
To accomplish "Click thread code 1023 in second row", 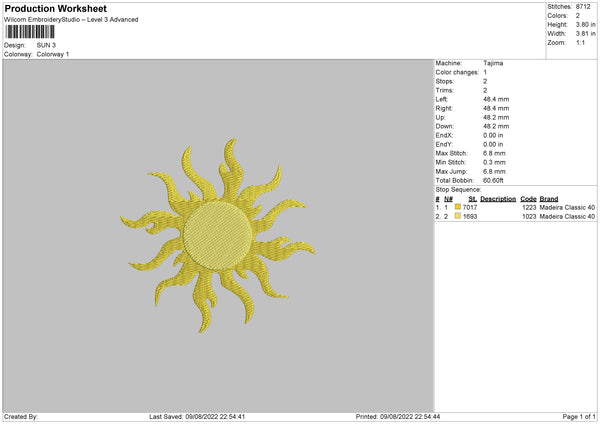I will pos(529,216).
